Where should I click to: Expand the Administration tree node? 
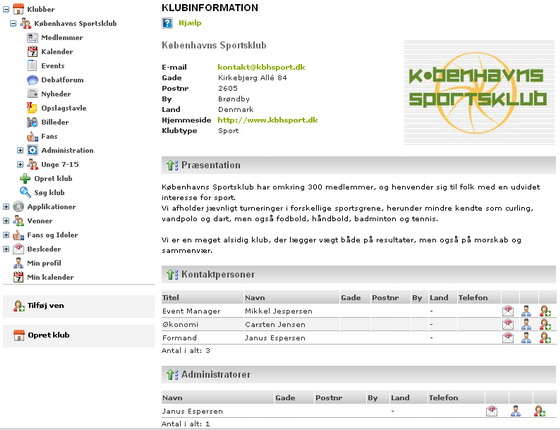20,150
